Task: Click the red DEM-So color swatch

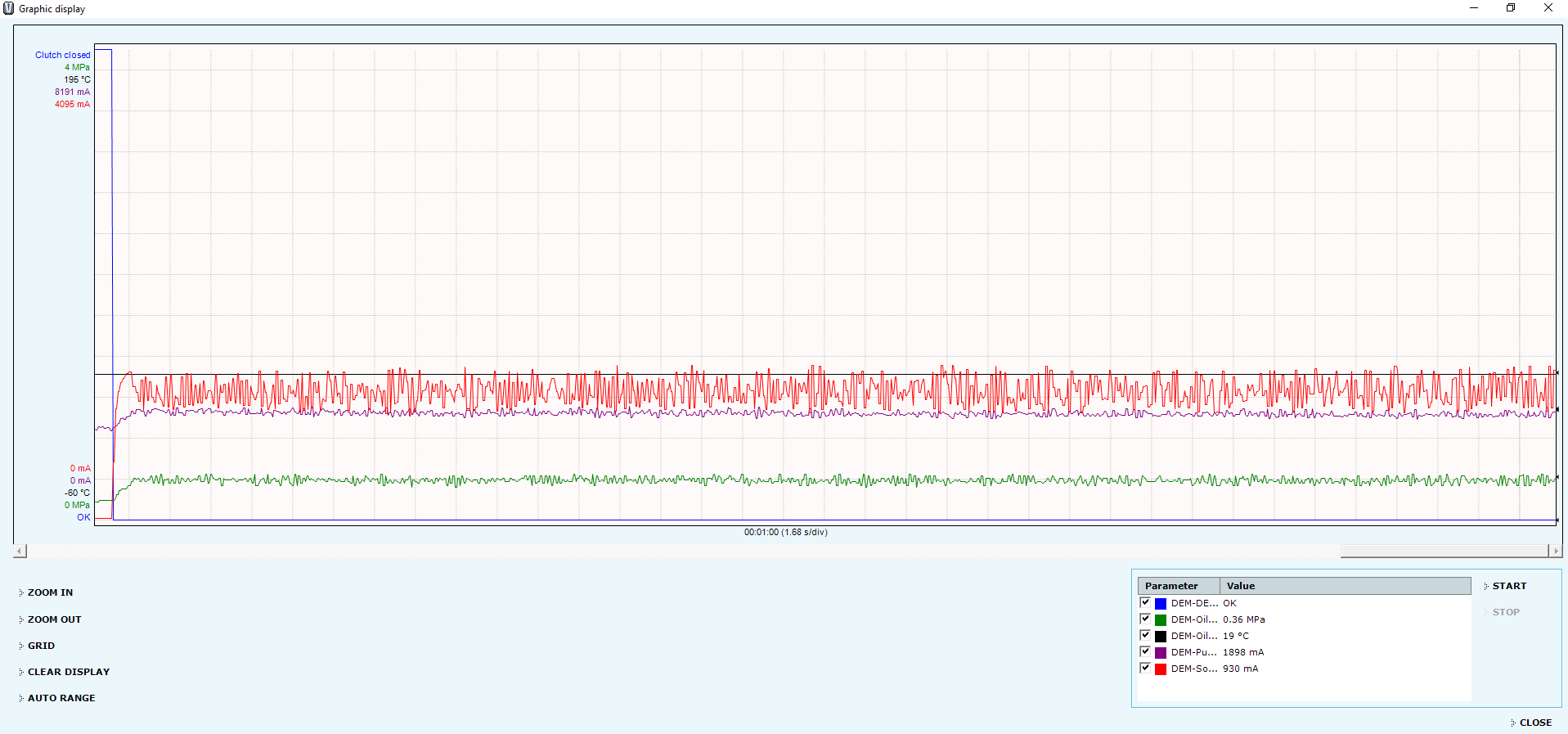Action: pos(1160,669)
